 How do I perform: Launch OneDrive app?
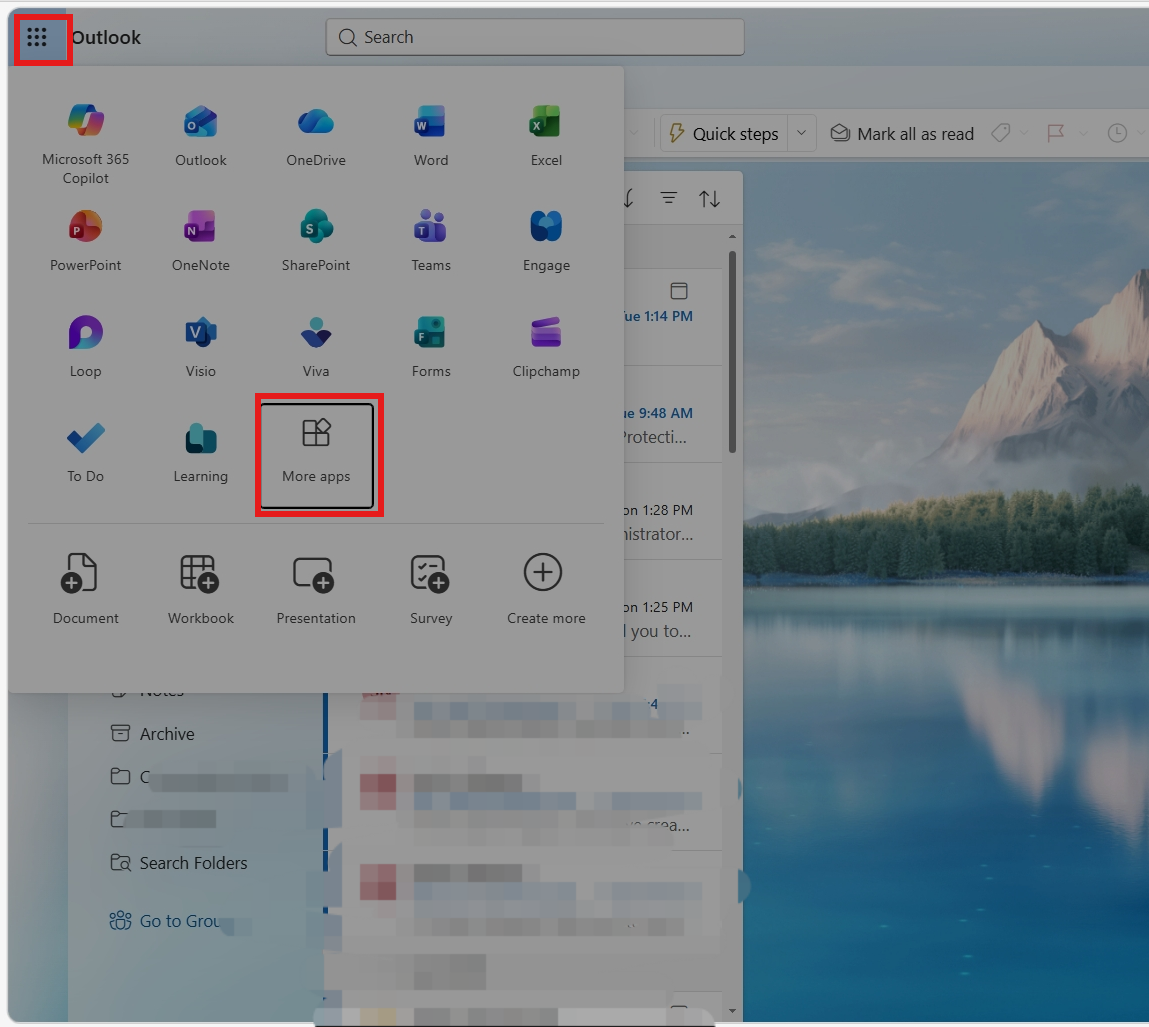316,136
